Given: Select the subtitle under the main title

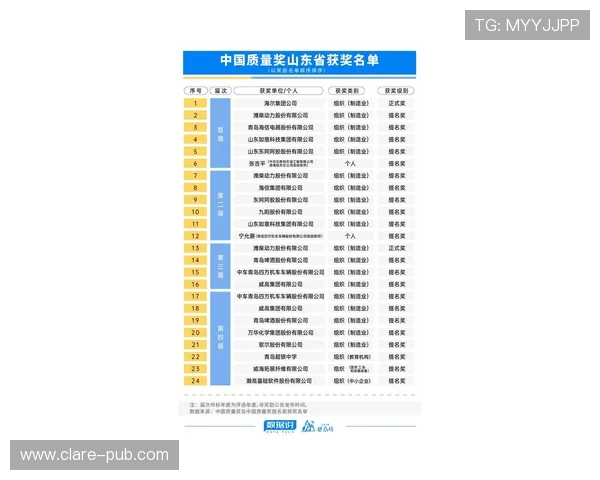Looking at the screenshot, I should click(x=297, y=70).
